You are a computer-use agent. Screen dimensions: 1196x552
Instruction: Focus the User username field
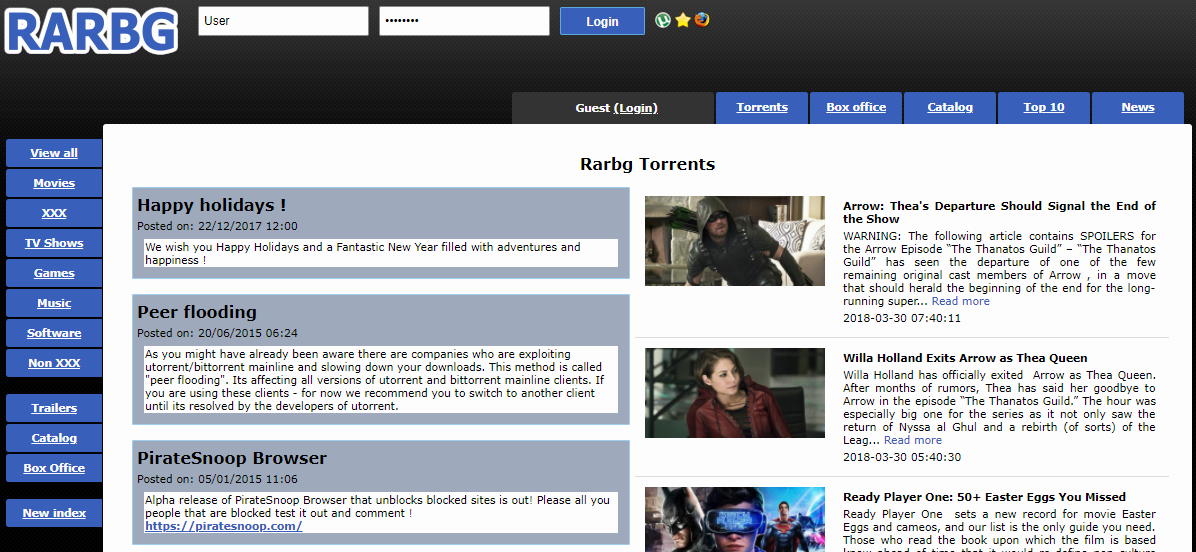click(283, 21)
